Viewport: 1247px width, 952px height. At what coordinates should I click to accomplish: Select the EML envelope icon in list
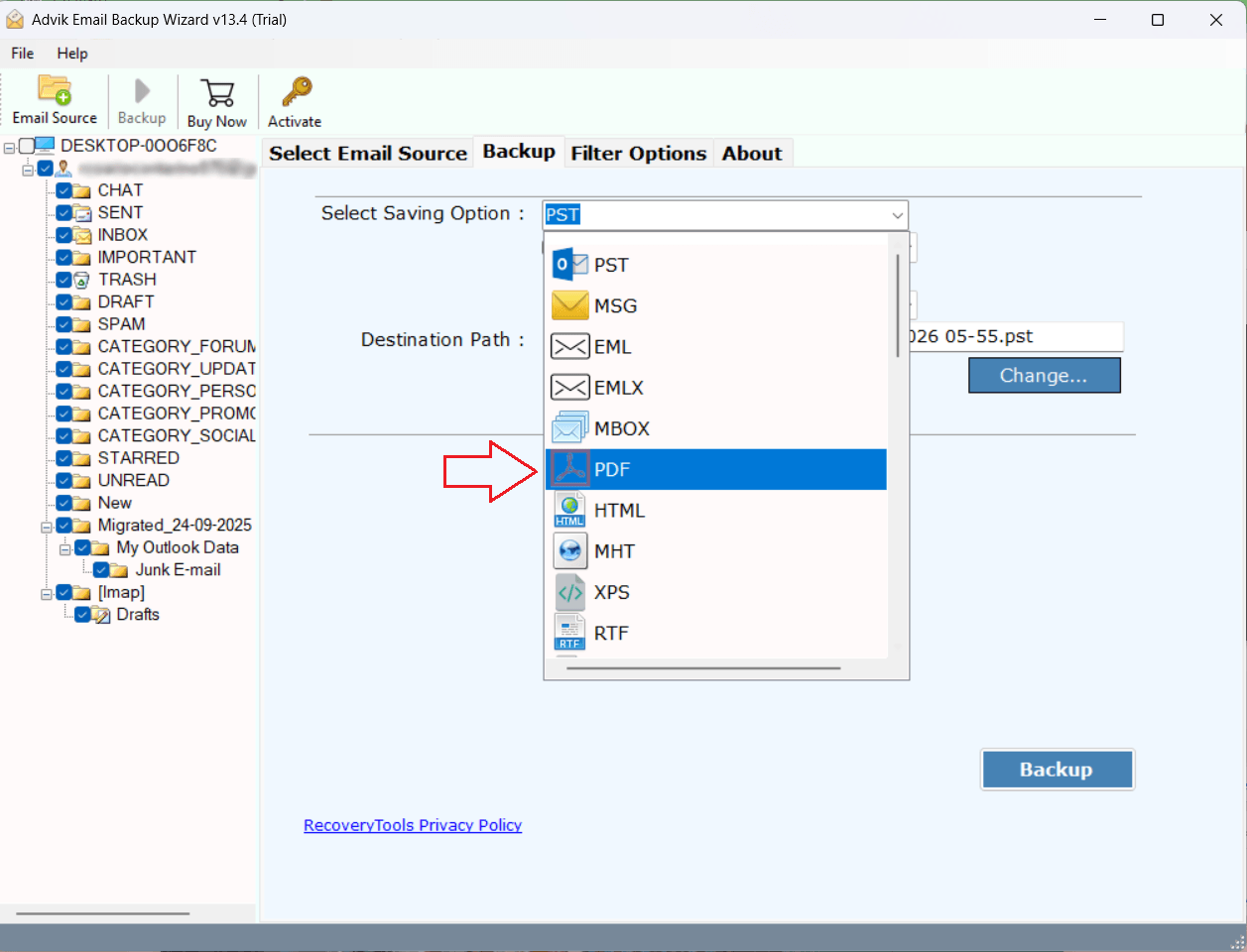570,347
